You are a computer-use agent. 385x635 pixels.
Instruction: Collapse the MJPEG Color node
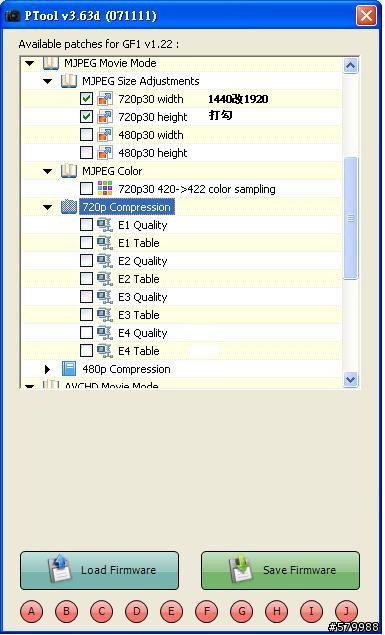click(x=48, y=171)
